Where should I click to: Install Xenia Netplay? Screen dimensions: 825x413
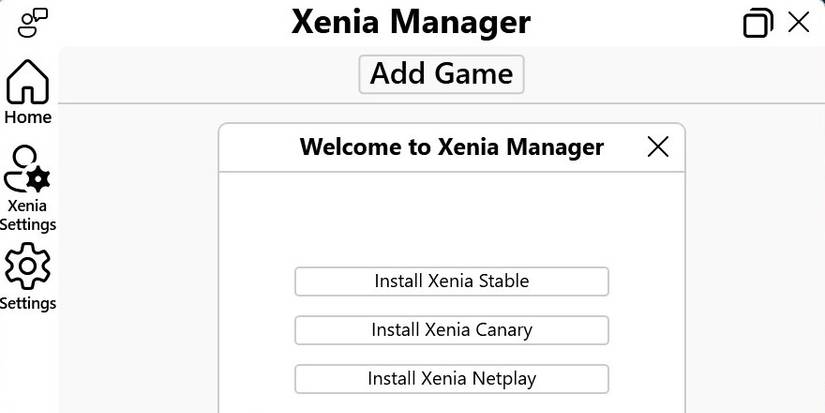tap(451, 379)
